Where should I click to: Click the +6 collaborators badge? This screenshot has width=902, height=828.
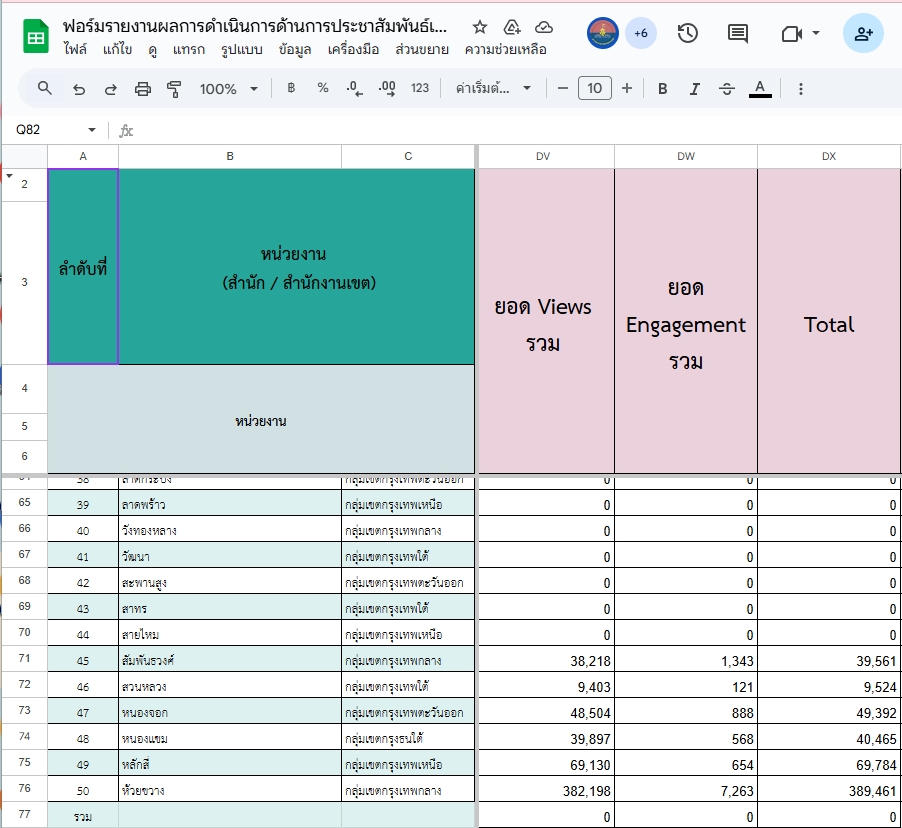tap(641, 33)
